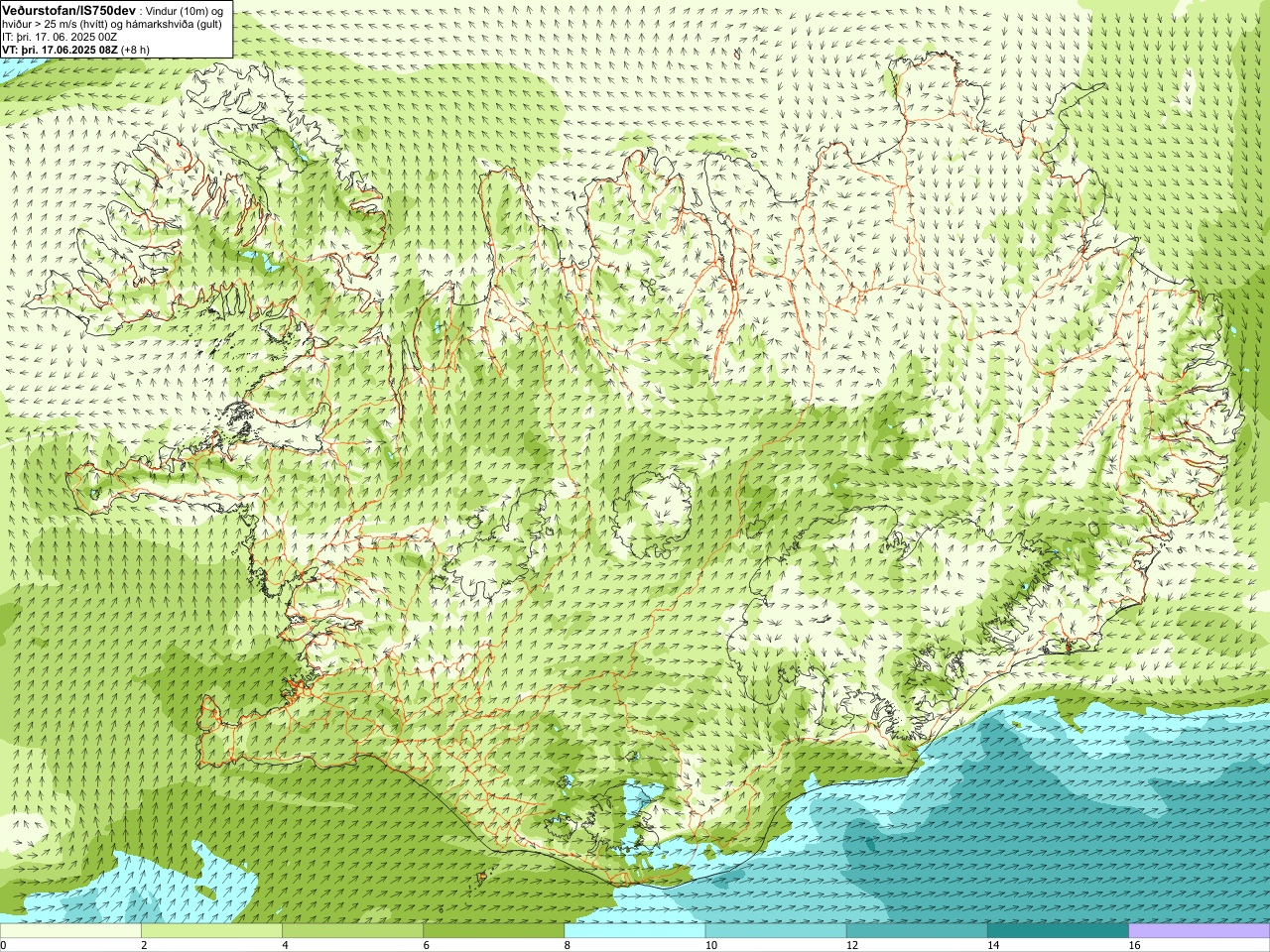This screenshot has width=1270, height=952.
Task: Click the light cyan 8–10 m/s legend swatch
Action: [635, 931]
